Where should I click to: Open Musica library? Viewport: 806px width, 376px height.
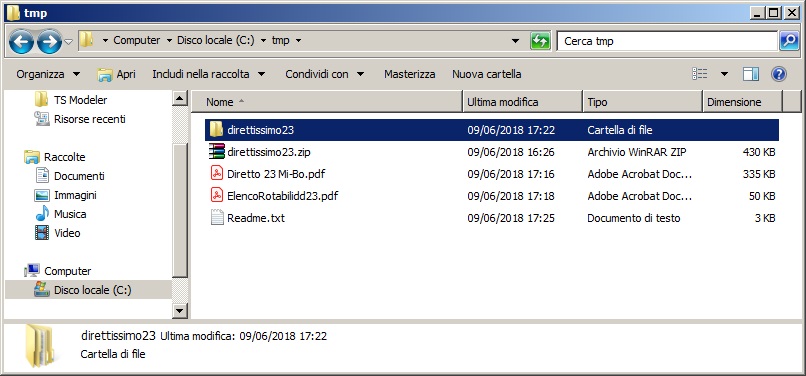click(x=70, y=214)
